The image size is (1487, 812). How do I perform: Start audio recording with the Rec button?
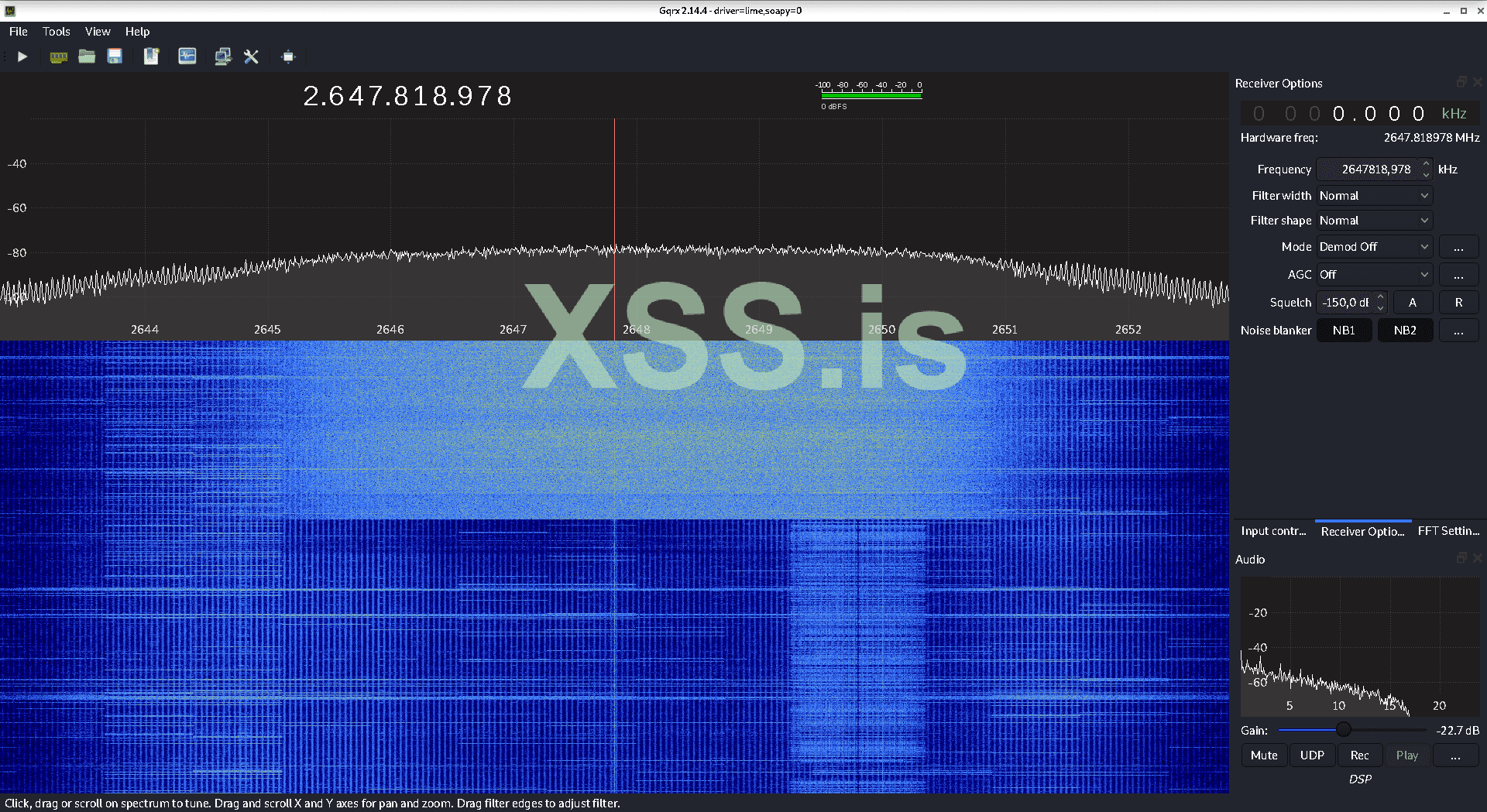(x=1359, y=755)
